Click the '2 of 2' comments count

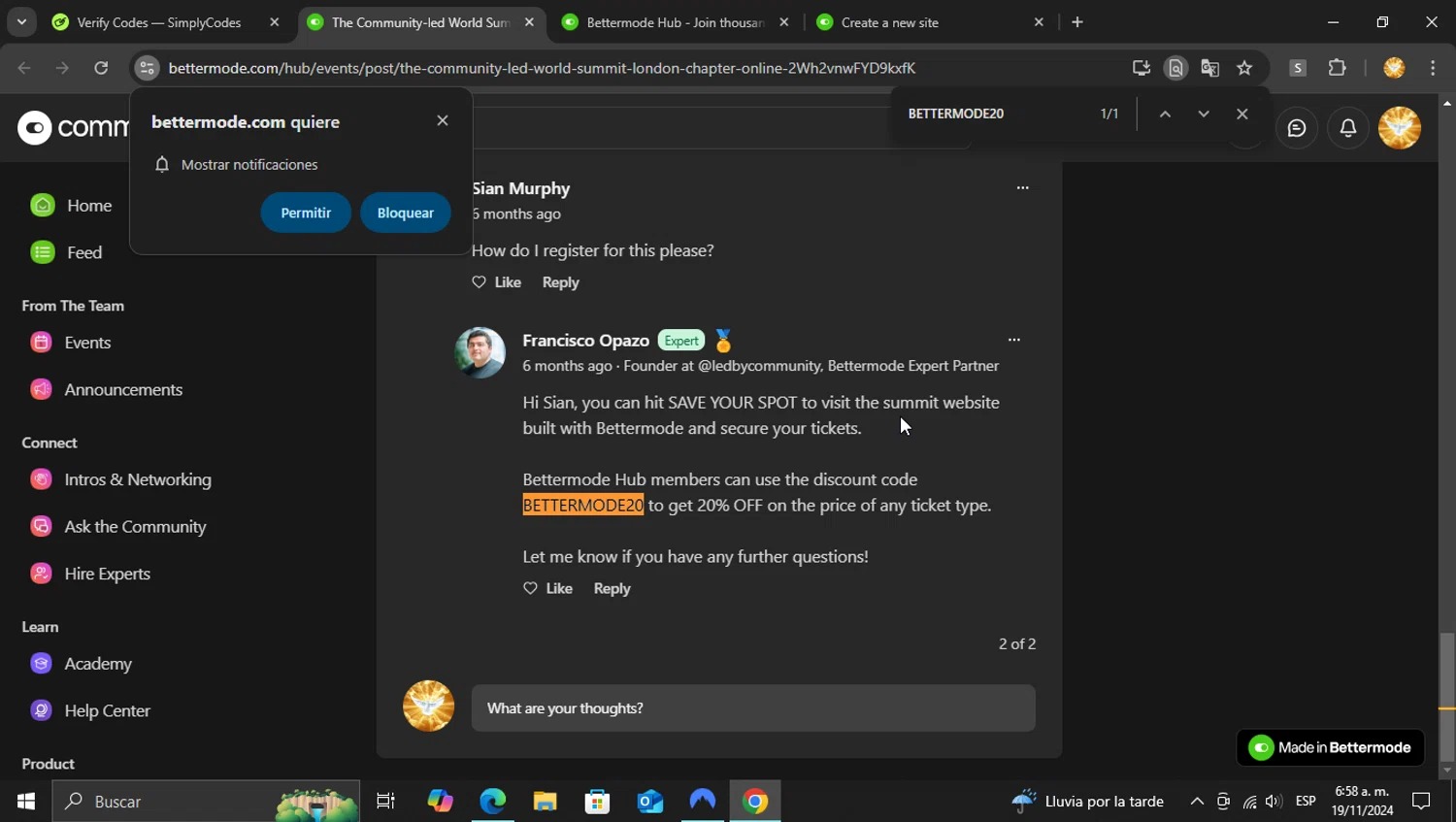[1017, 643]
